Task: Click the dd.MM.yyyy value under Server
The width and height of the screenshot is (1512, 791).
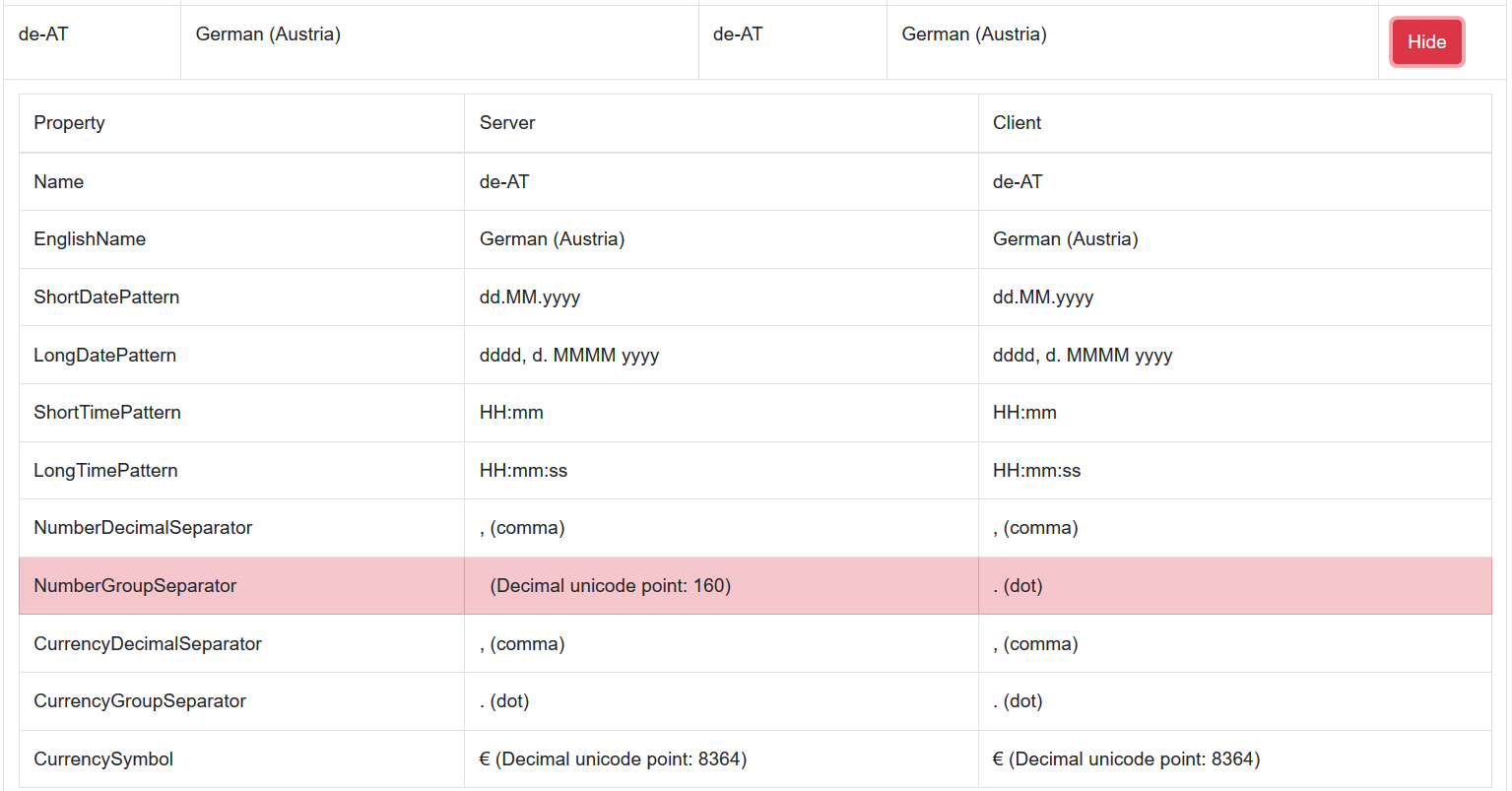Action: [x=530, y=297]
